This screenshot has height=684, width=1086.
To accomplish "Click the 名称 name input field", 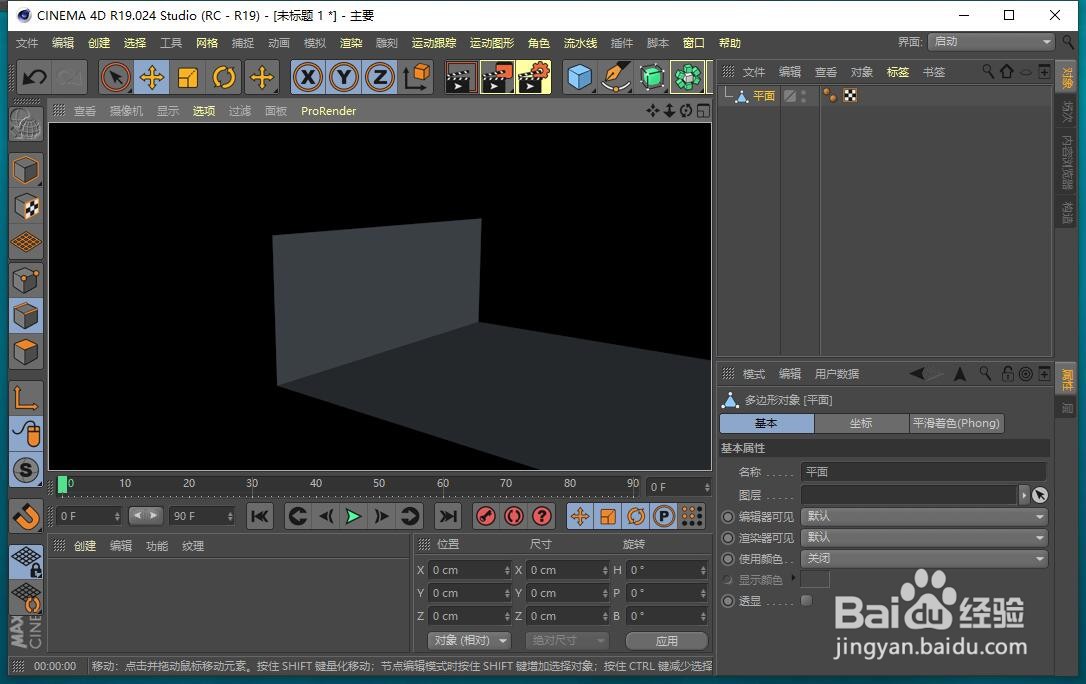I will click(x=923, y=471).
